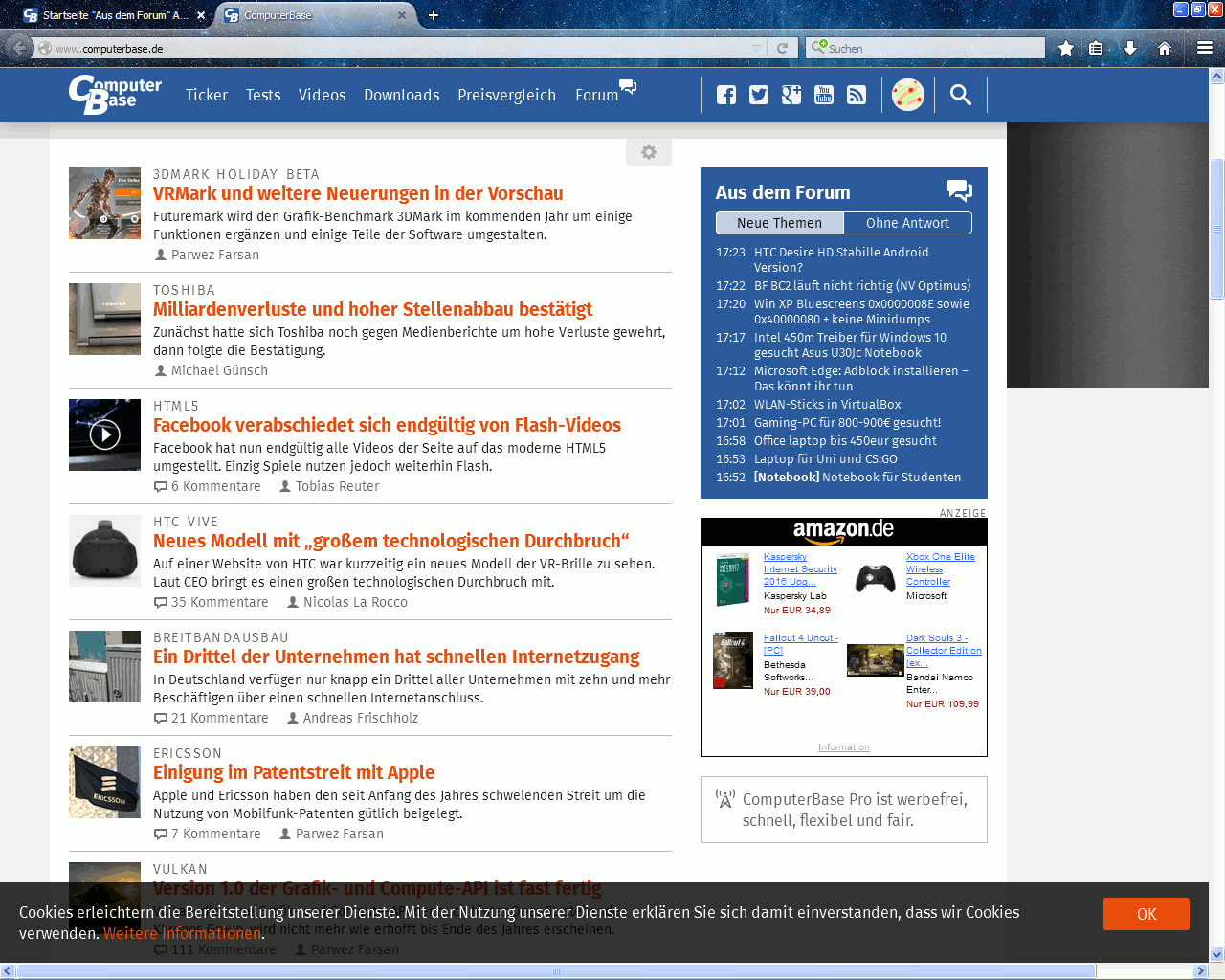Image resolution: width=1225 pixels, height=980 pixels.
Task: Open ComputerBase Pro werbefrei box
Action: pos(844,810)
